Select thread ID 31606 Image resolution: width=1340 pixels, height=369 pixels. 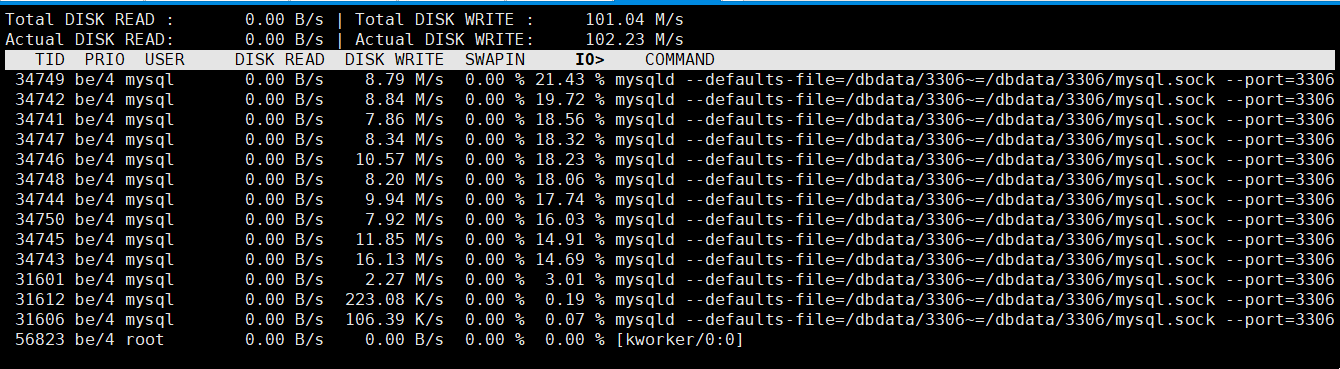click(x=40, y=320)
